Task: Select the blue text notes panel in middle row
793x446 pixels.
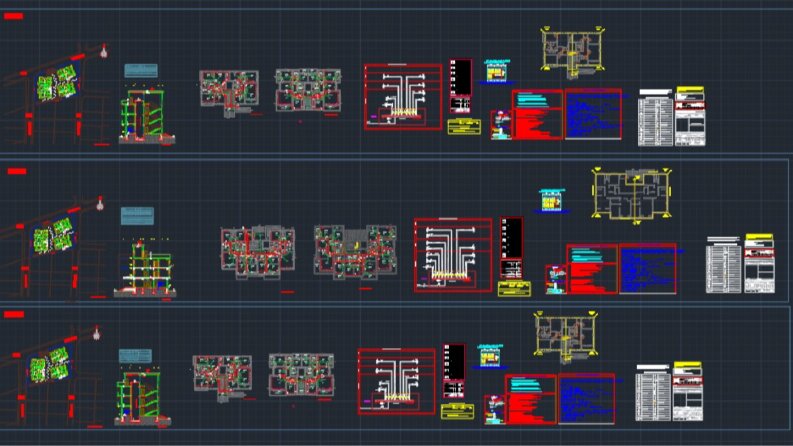Action: [x=648, y=269]
